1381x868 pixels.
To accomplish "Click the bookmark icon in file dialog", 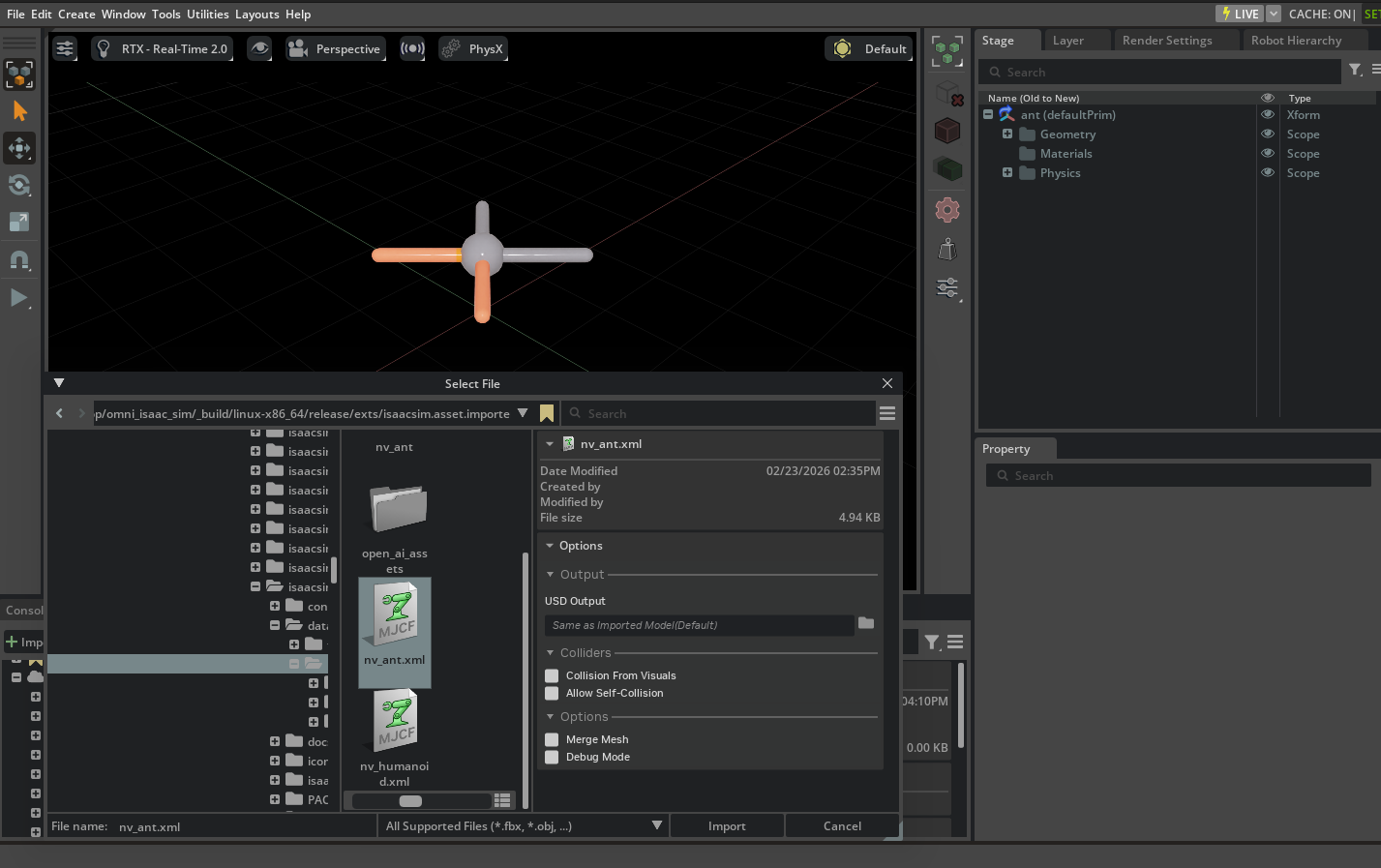I will click(x=547, y=413).
